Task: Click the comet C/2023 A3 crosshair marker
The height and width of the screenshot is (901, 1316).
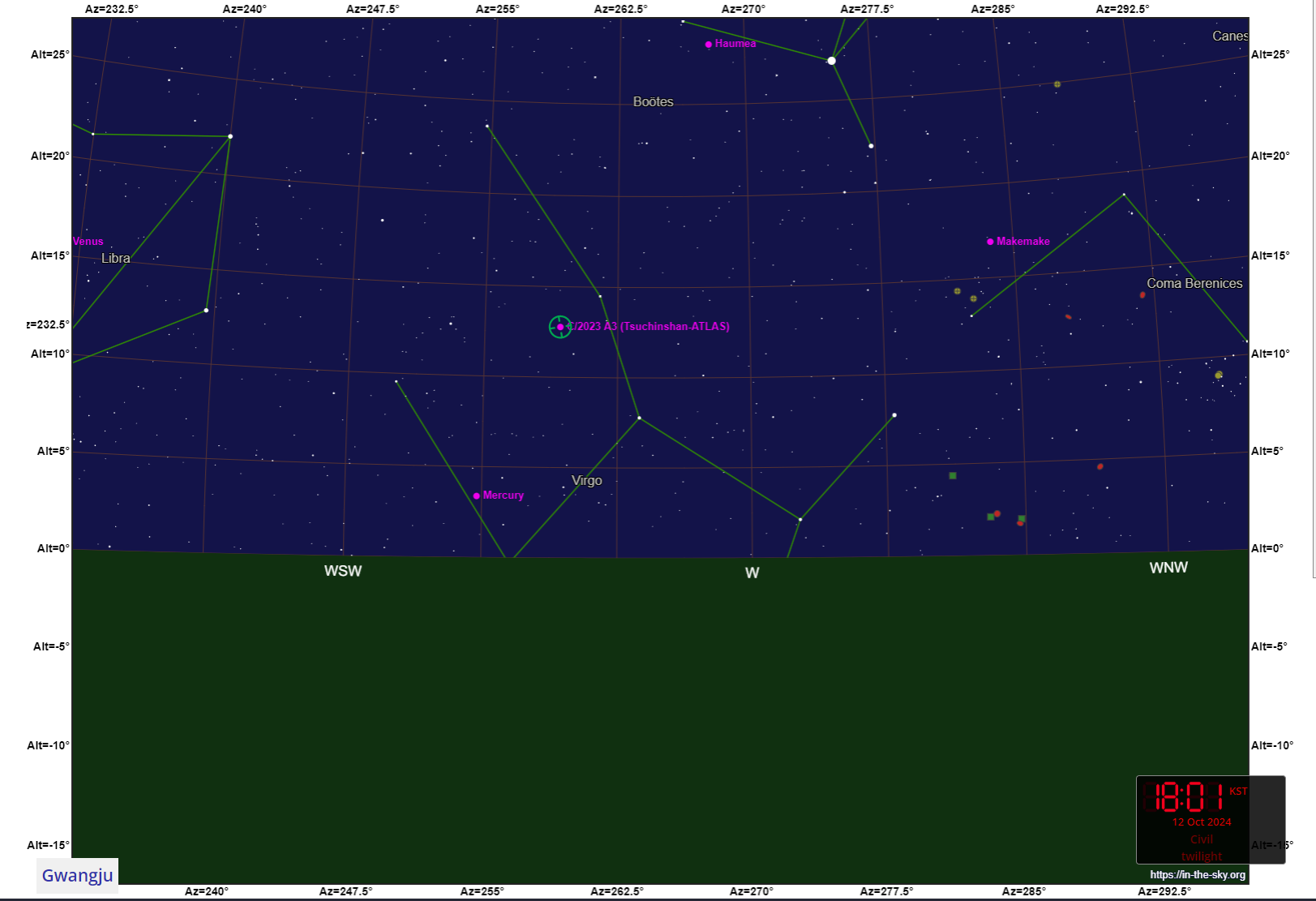Action: pos(560,327)
